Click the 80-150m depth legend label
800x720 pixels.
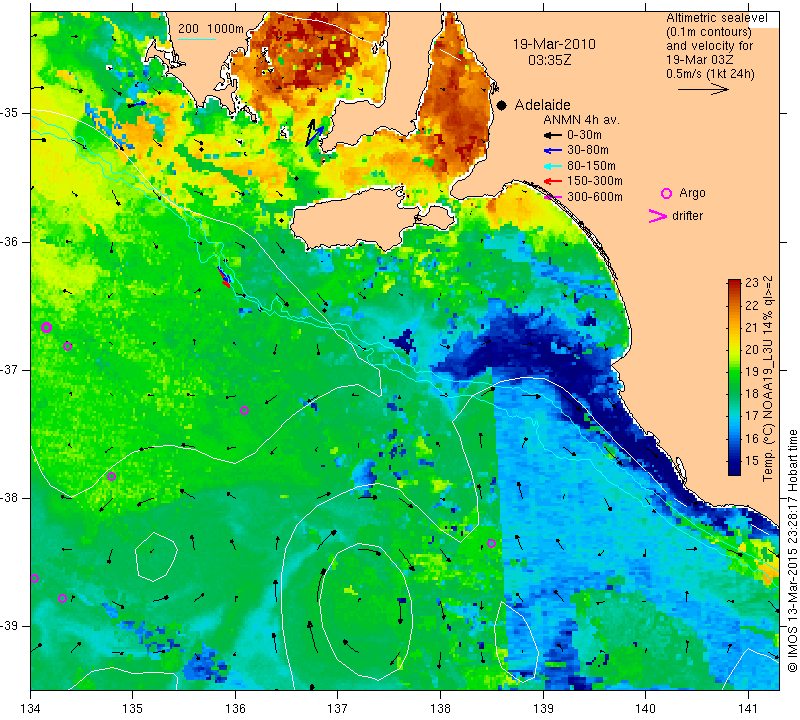pyautogui.click(x=591, y=166)
